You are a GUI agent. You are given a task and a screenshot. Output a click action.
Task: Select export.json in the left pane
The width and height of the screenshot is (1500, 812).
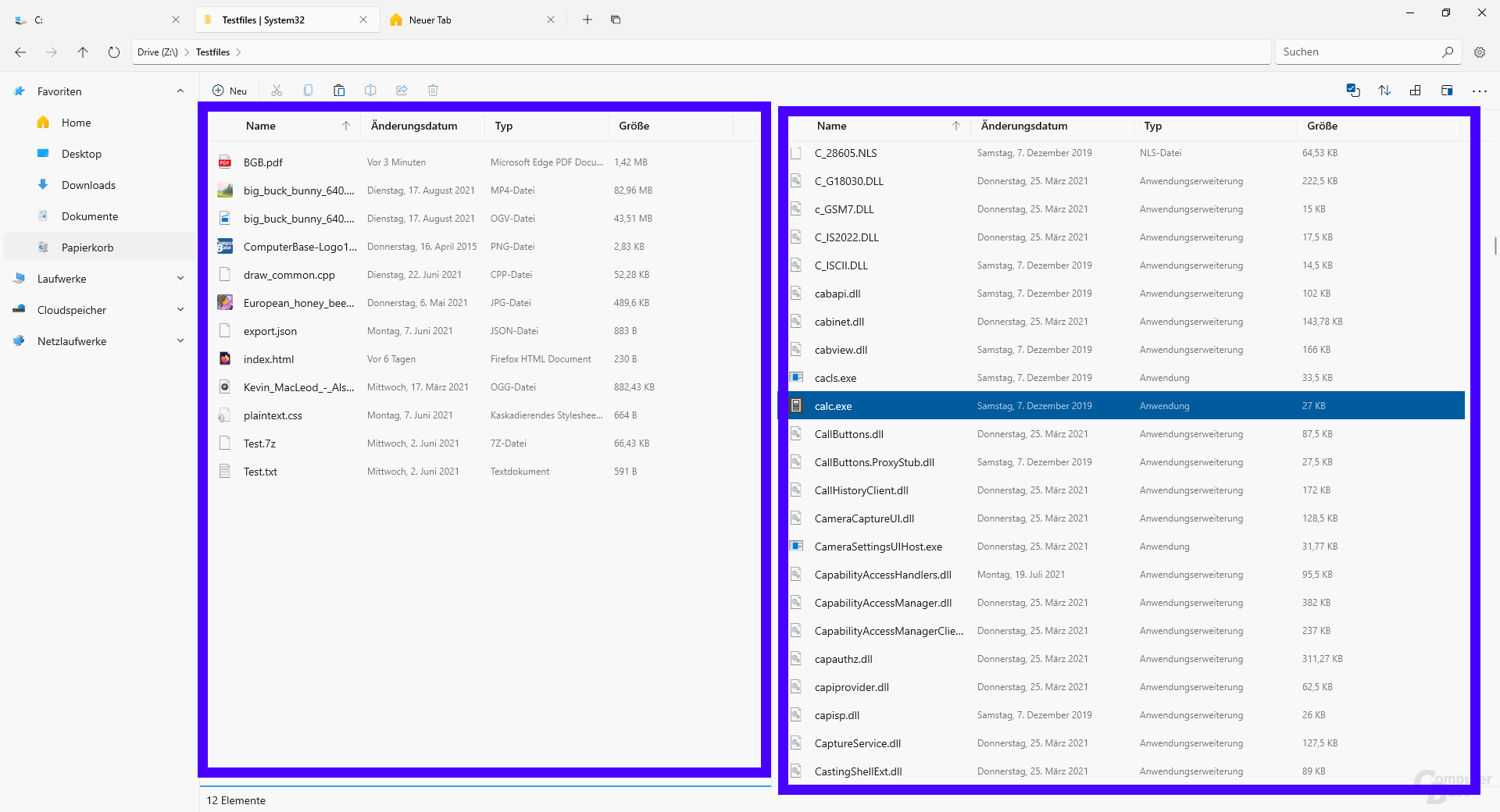tap(484, 331)
